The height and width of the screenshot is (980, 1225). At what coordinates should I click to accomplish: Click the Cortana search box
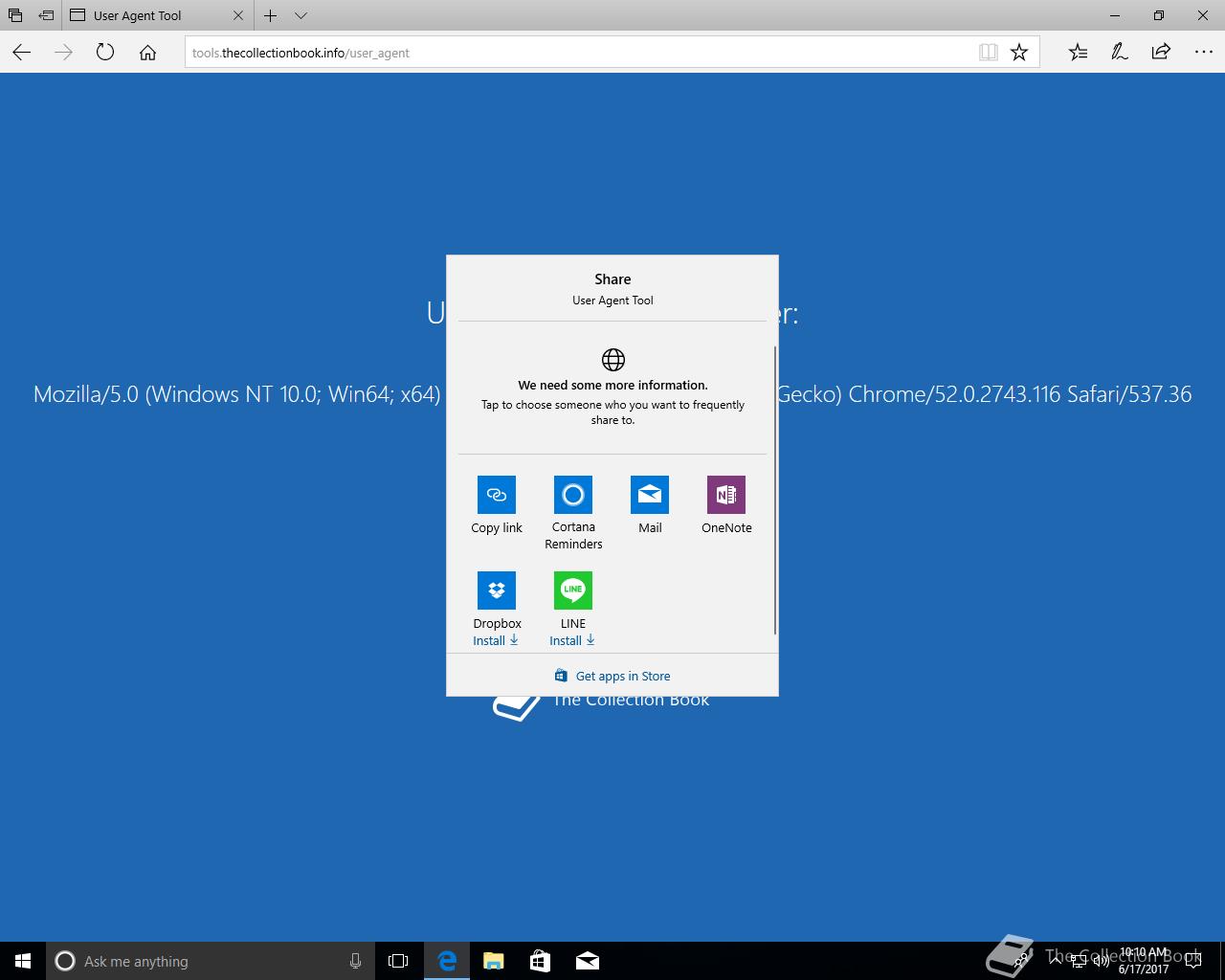click(209, 961)
